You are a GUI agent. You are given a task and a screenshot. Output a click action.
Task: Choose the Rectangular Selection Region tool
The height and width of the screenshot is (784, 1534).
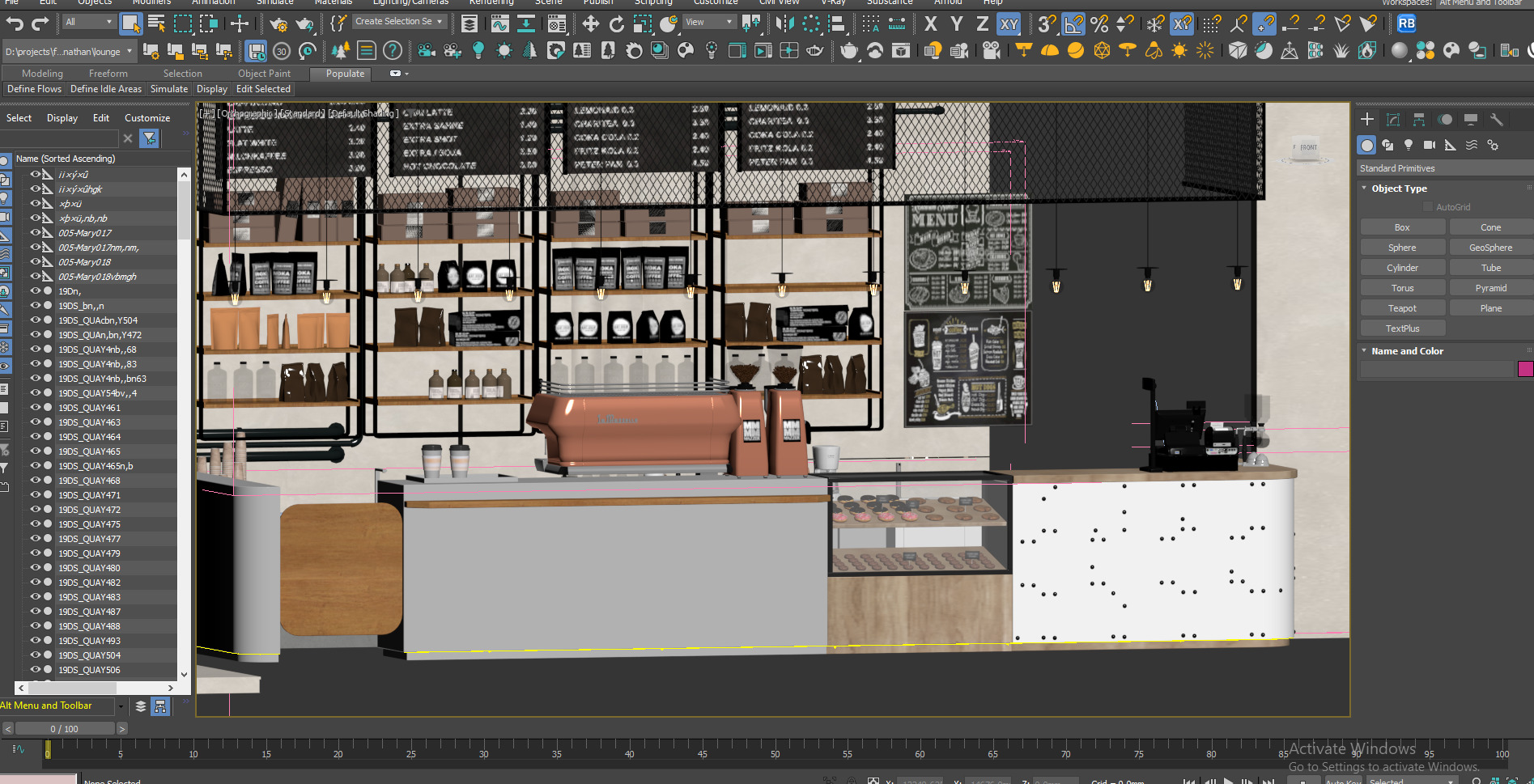[x=183, y=23]
